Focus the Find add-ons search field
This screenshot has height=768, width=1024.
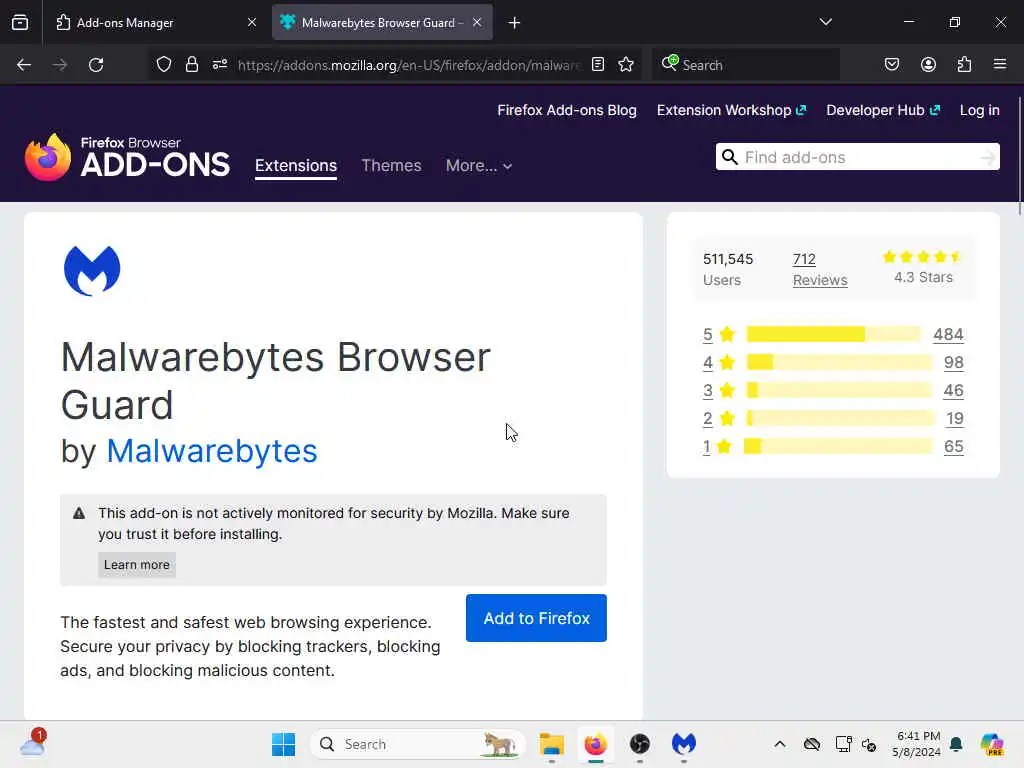pyautogui.click(x=858, y=157)
